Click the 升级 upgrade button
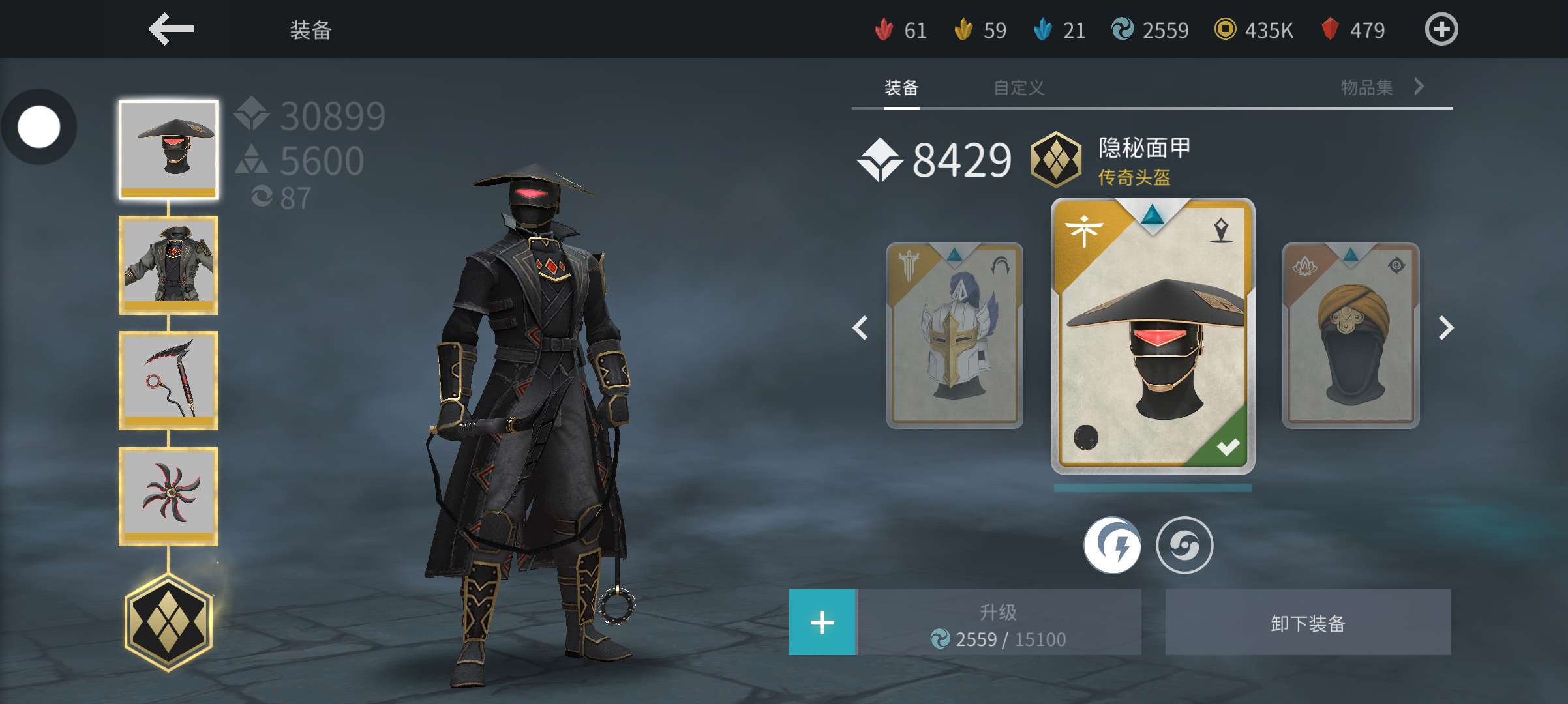The width and height of the screenshot is (1568, 704). pos(999,623)
